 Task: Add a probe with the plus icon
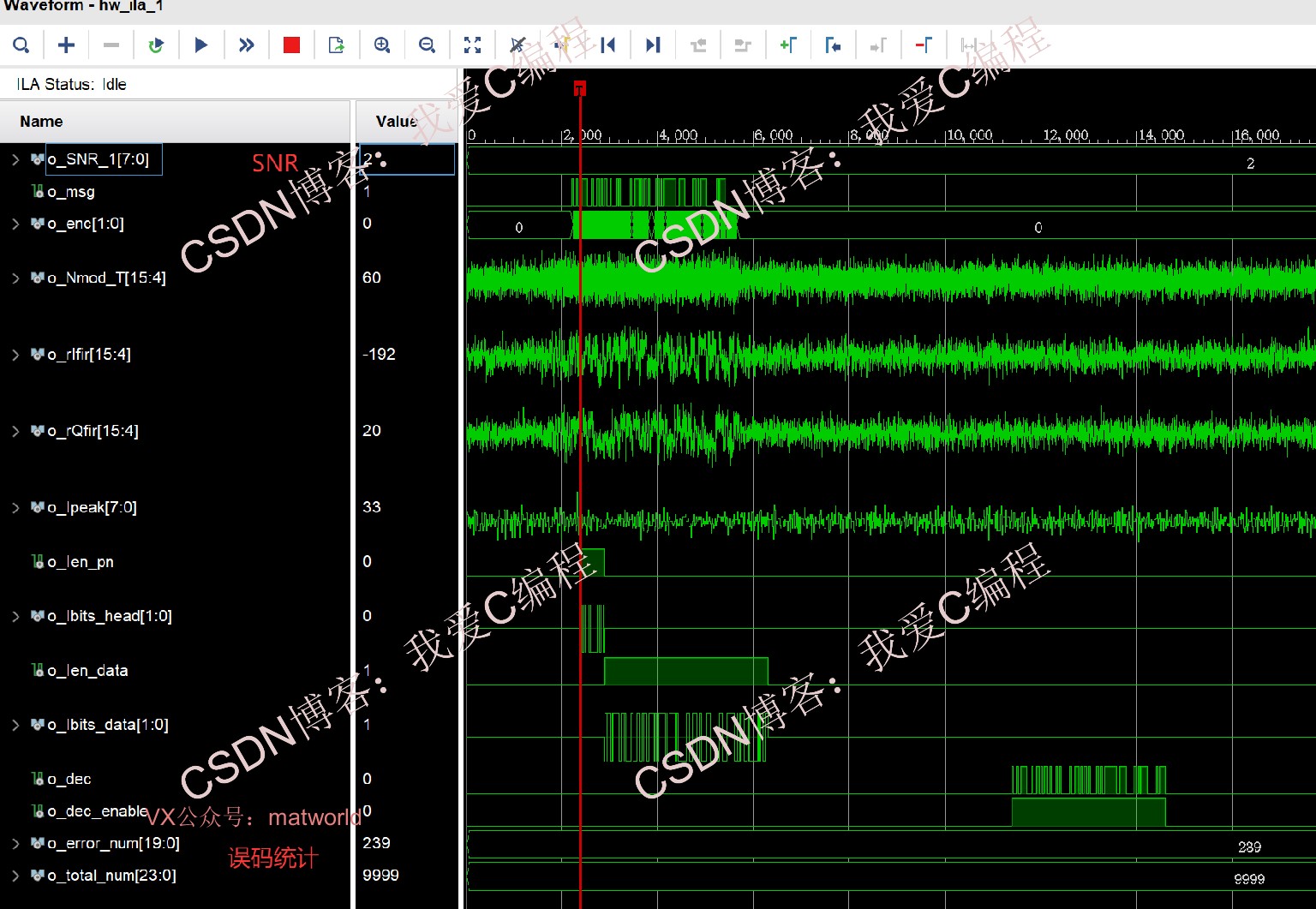[x=66, y=45]
